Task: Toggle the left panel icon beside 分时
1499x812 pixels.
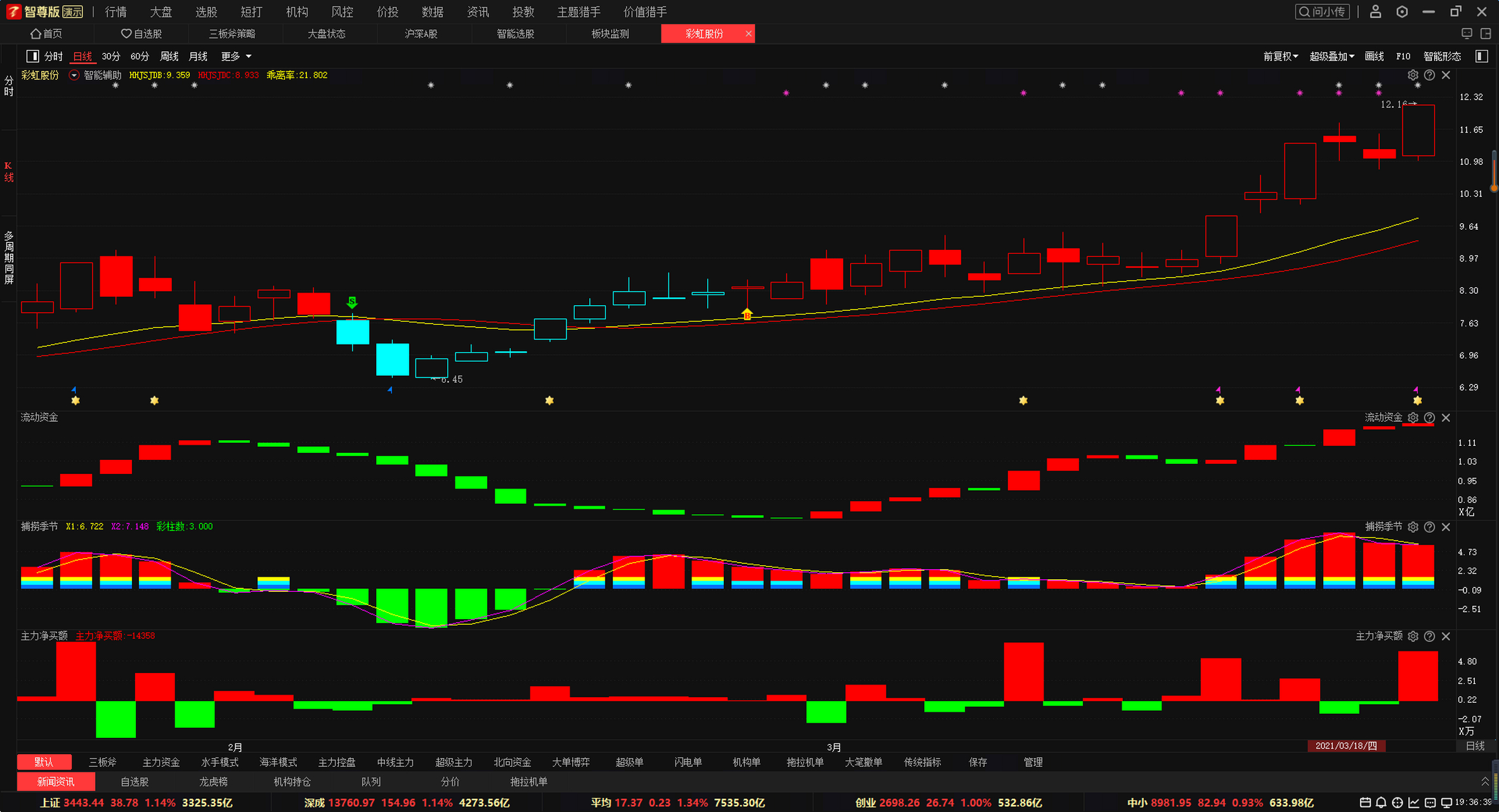Action: (32, 56)
